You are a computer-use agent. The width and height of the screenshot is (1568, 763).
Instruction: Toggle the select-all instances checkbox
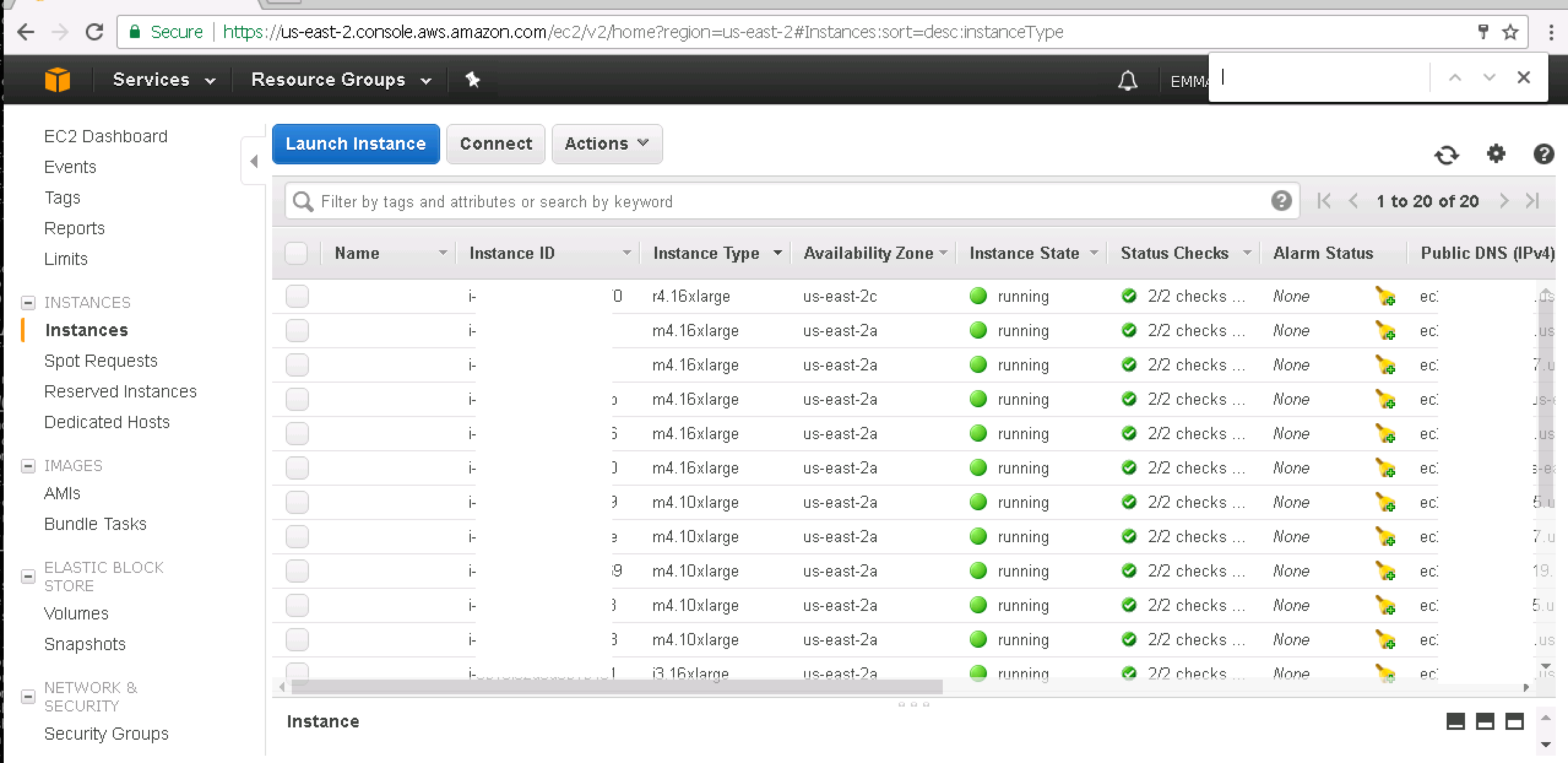coord(296,253)
